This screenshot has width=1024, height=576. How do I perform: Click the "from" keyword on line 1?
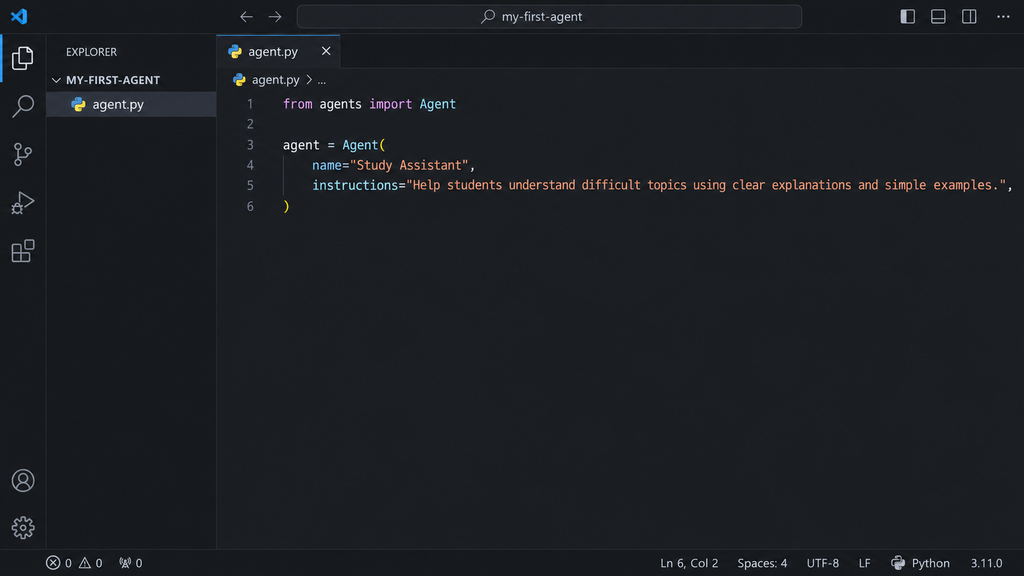(298, 104)
